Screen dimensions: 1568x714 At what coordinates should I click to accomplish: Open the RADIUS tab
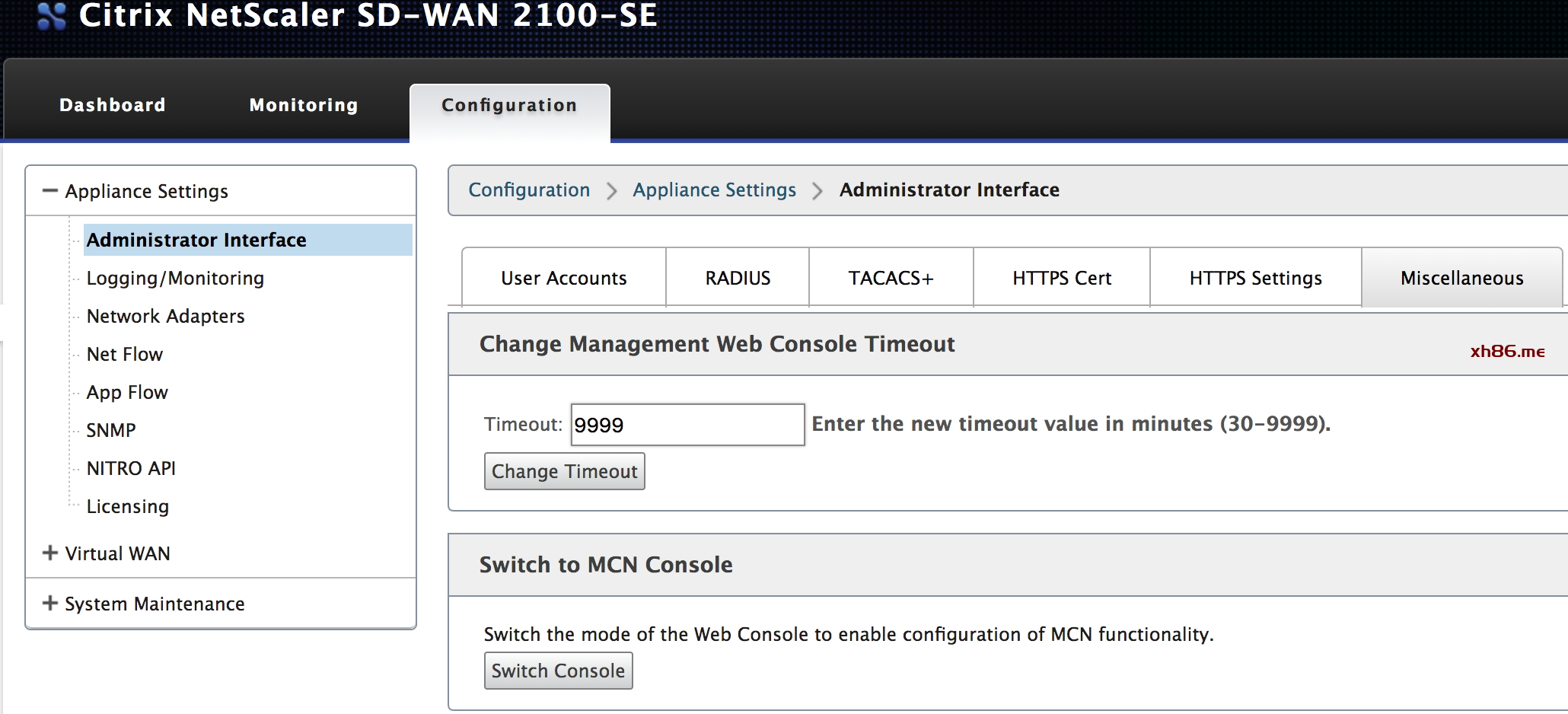coord(738,277)
